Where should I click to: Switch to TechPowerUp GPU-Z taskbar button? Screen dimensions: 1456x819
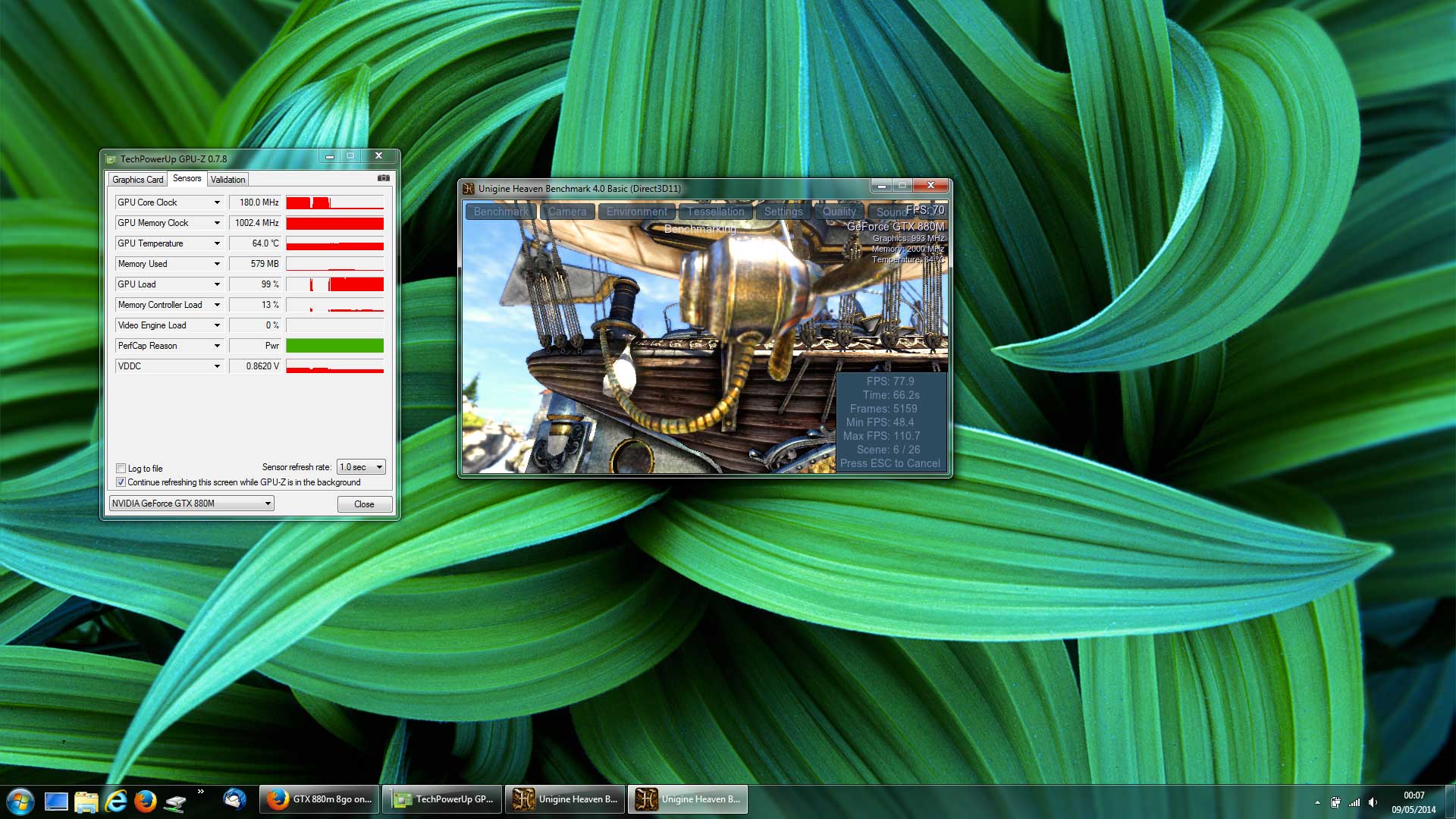point(441,799)
